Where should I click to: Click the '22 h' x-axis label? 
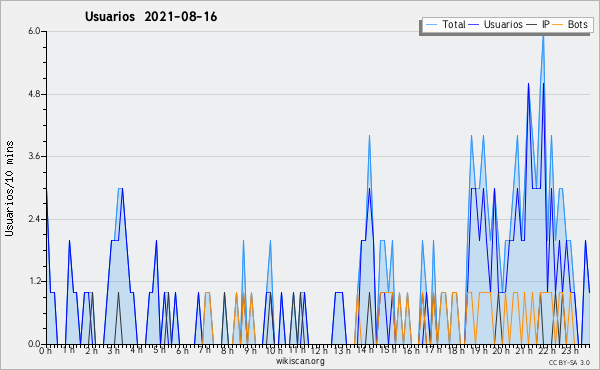click(547, 350)
